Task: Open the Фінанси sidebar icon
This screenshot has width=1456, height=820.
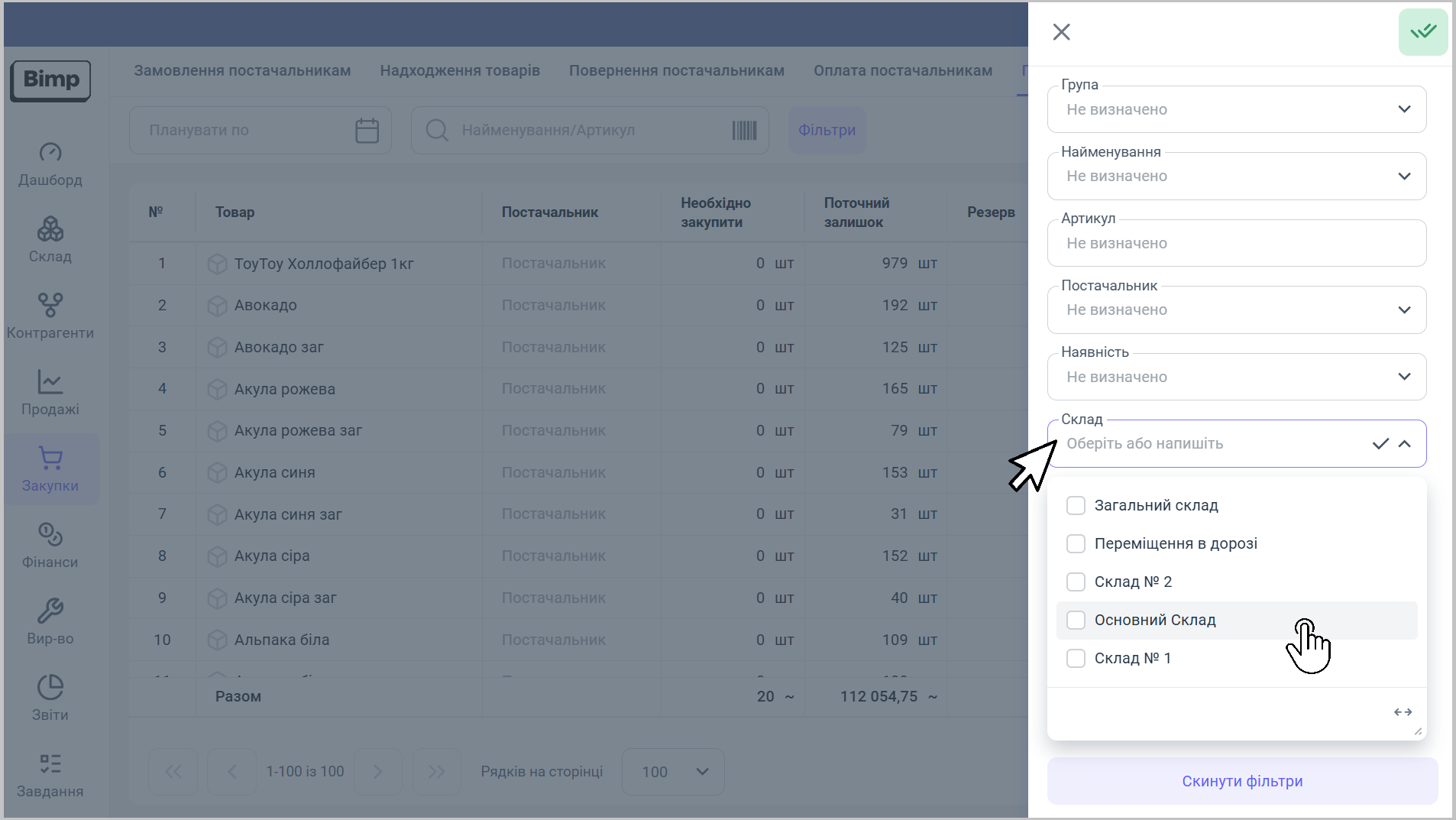Action: [x=50, y=535]
